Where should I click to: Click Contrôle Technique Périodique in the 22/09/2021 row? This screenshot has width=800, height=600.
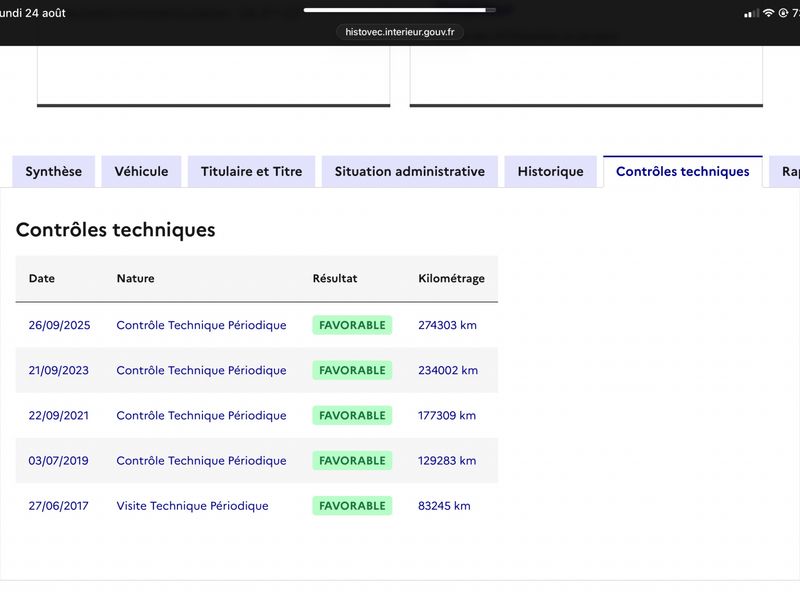201,415
